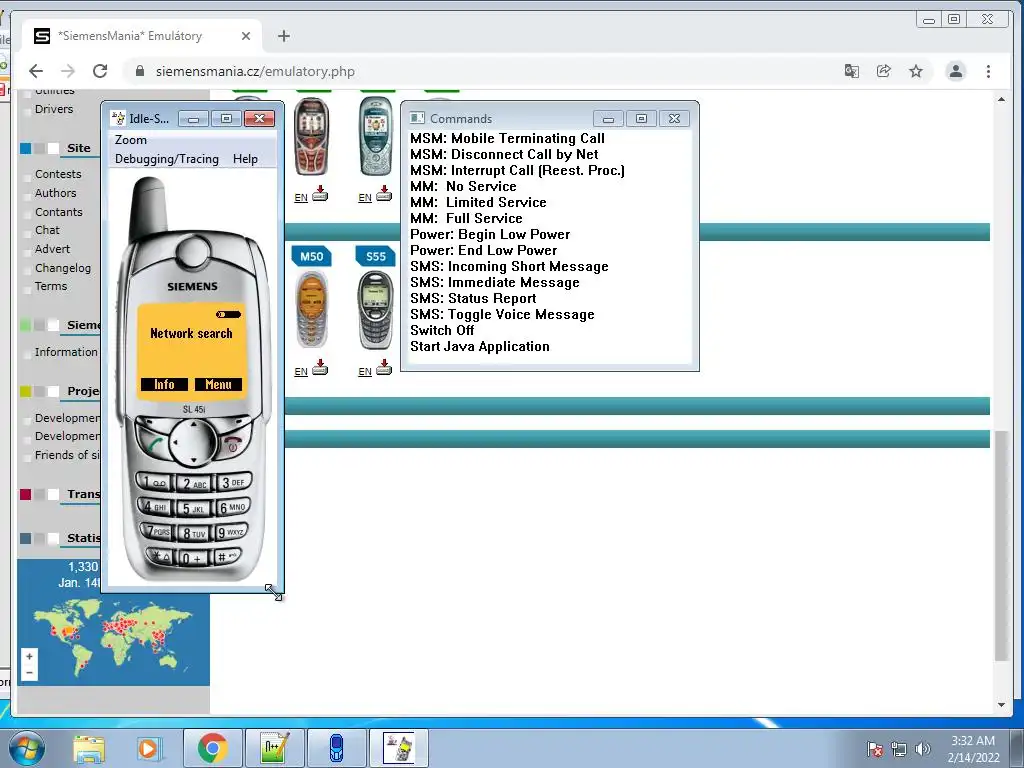The height and width of the screenshot is (768, 1024).
Task: Select Power: Begin Low Power command
Action: pyautogui.click(x=490, y=234)
